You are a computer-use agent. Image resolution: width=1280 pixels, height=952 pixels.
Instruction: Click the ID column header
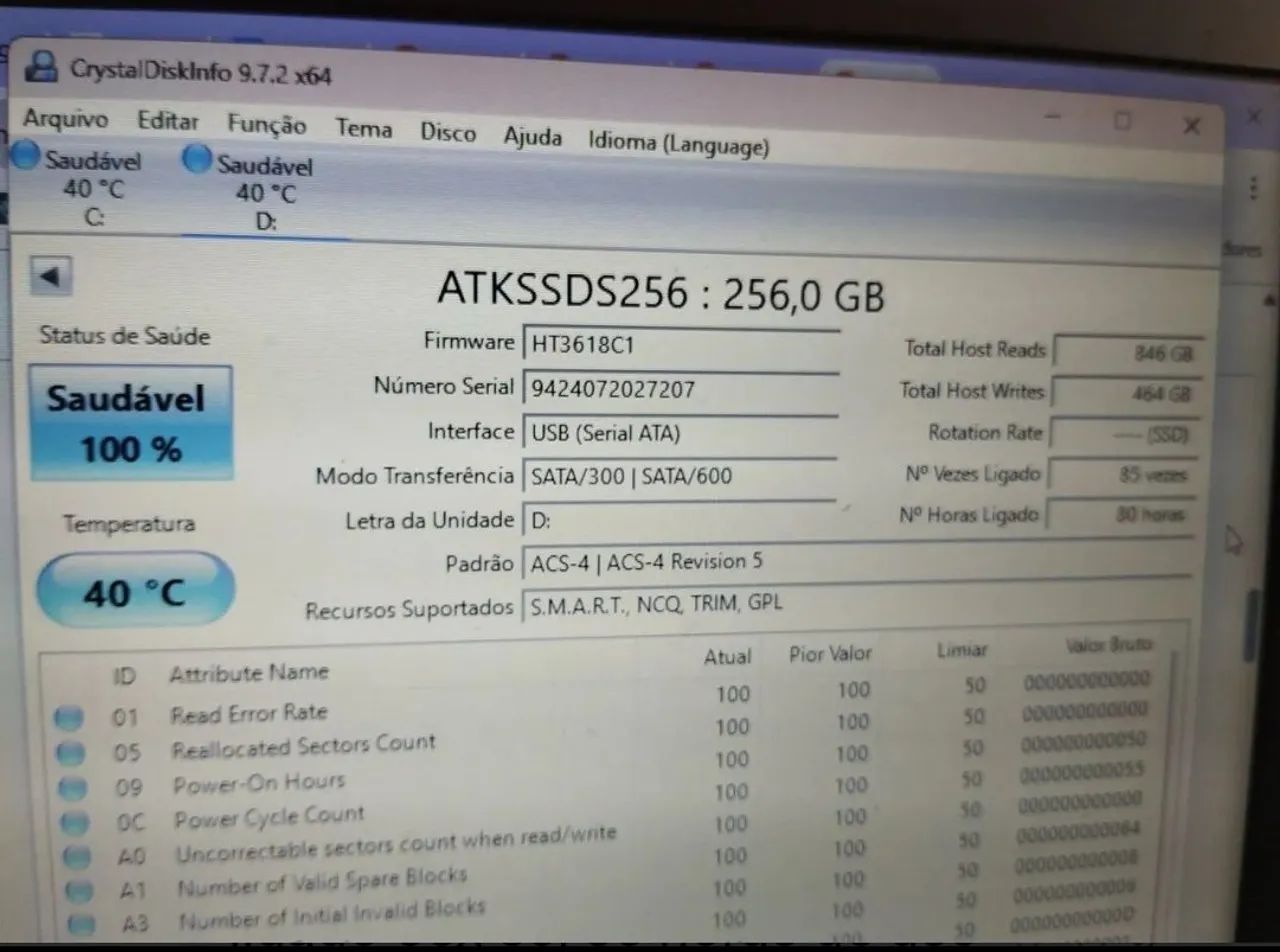[123, 677]
